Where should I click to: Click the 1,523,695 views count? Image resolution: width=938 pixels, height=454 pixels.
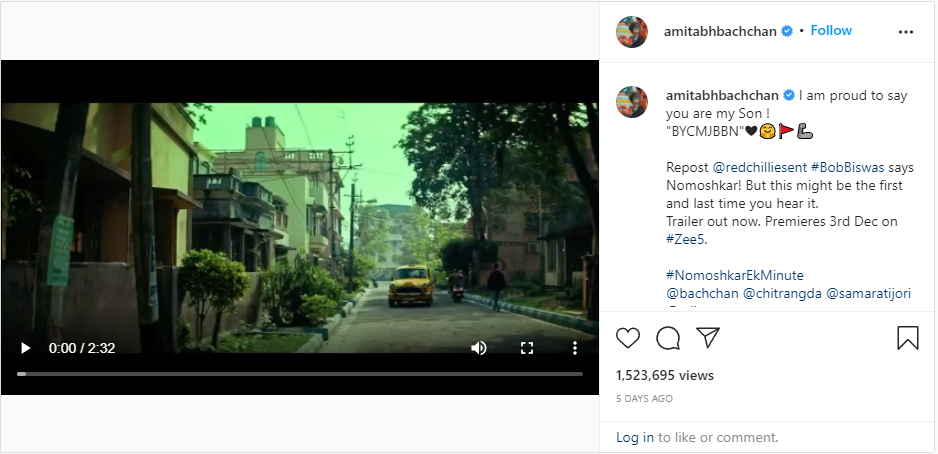(x=665, y=376)
